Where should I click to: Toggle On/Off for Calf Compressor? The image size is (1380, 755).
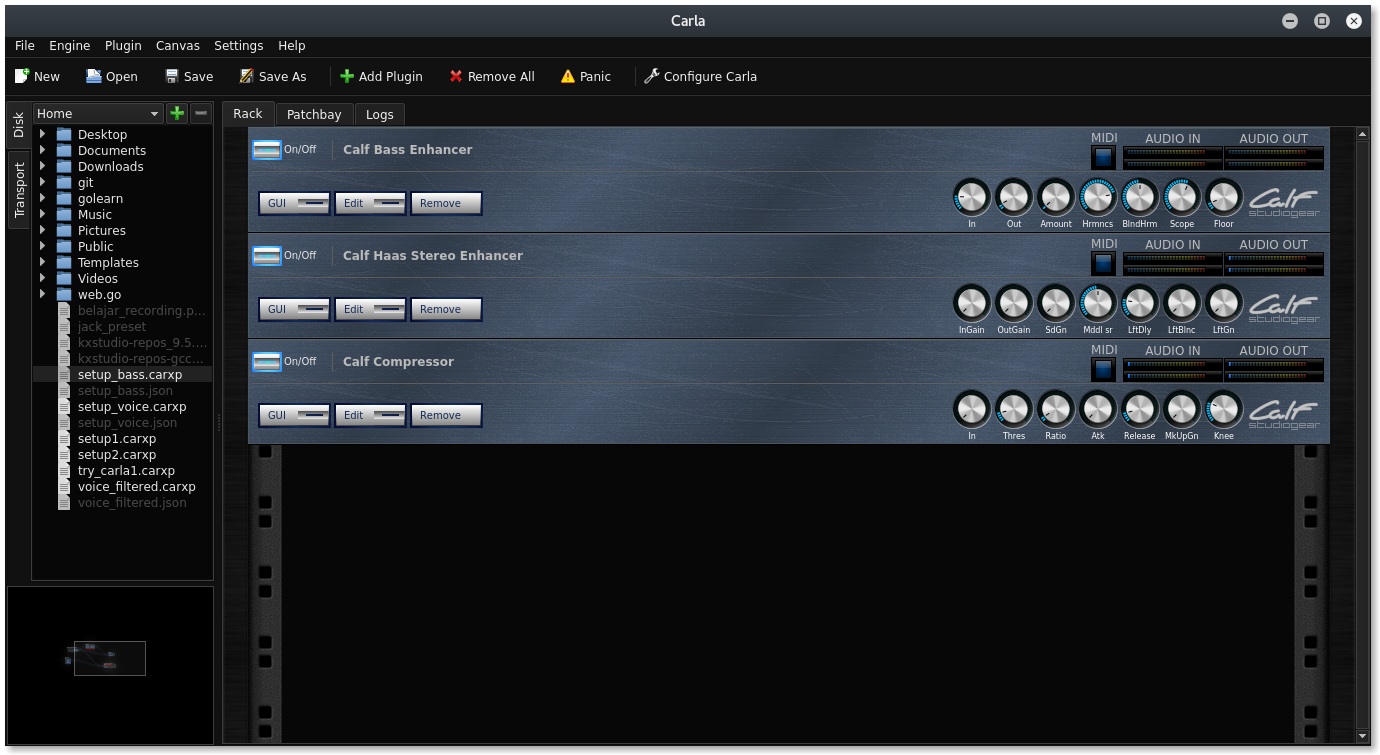(267, 361)
